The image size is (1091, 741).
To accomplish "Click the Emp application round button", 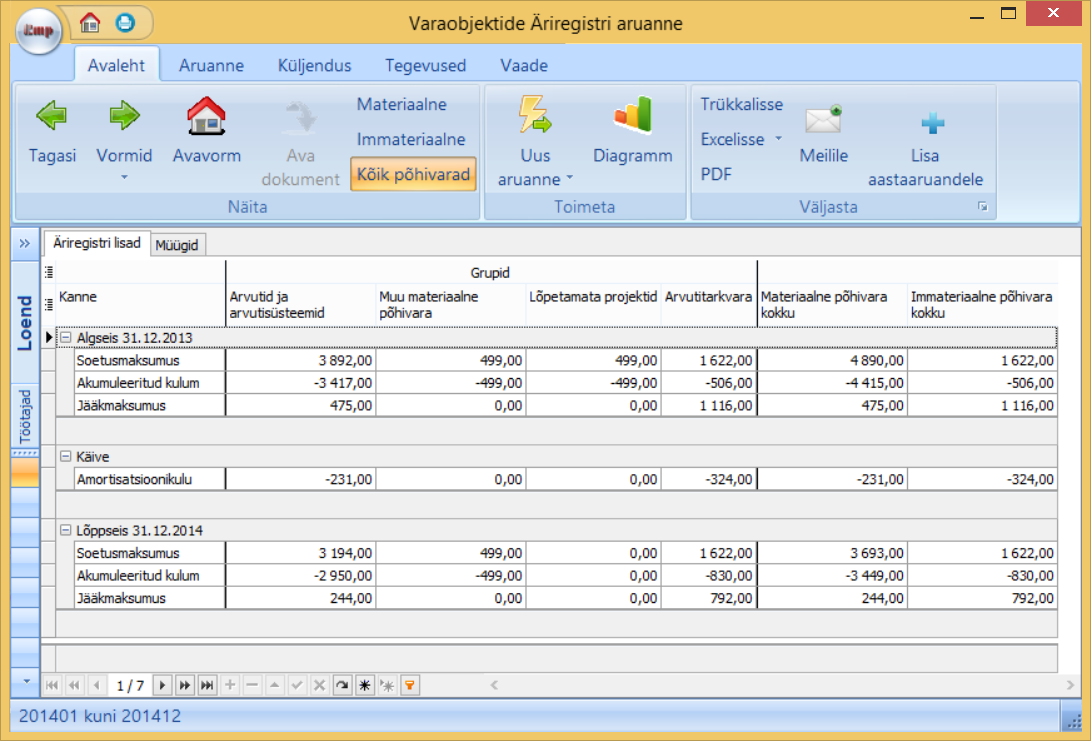I will point(38,30).
